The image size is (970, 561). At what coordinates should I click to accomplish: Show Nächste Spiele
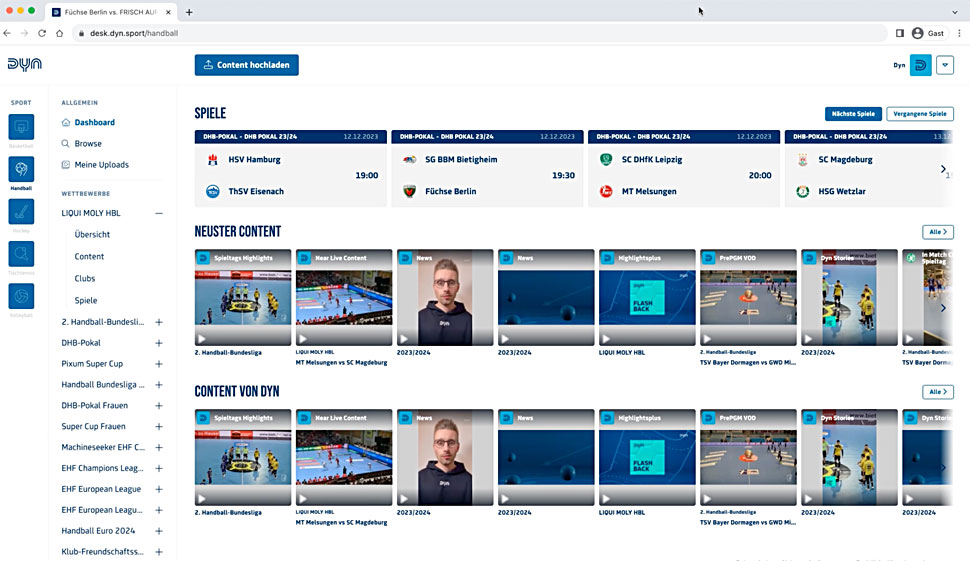click(x=853, y=114)
